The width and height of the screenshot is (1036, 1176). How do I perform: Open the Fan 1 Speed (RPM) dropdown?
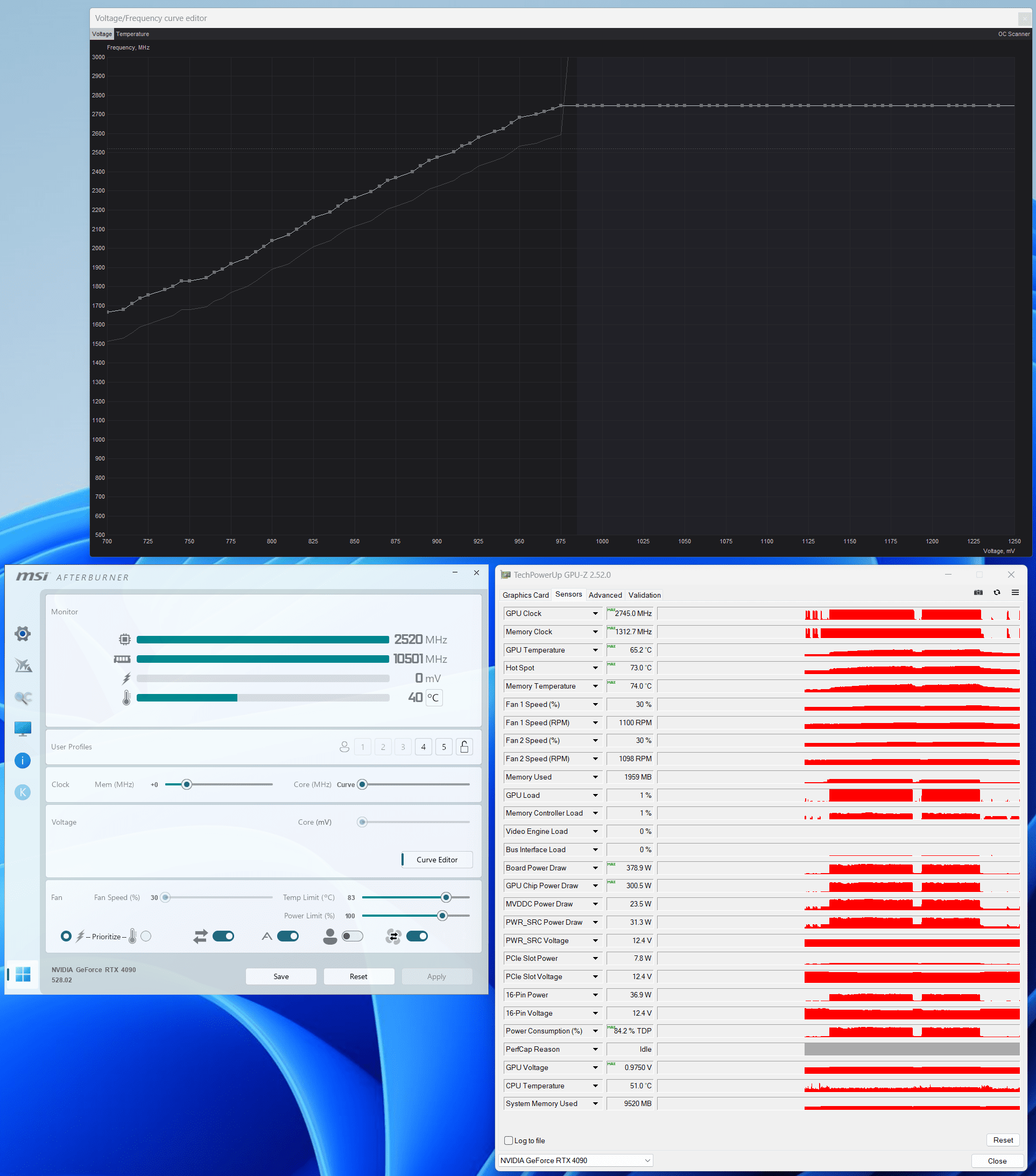595,722
